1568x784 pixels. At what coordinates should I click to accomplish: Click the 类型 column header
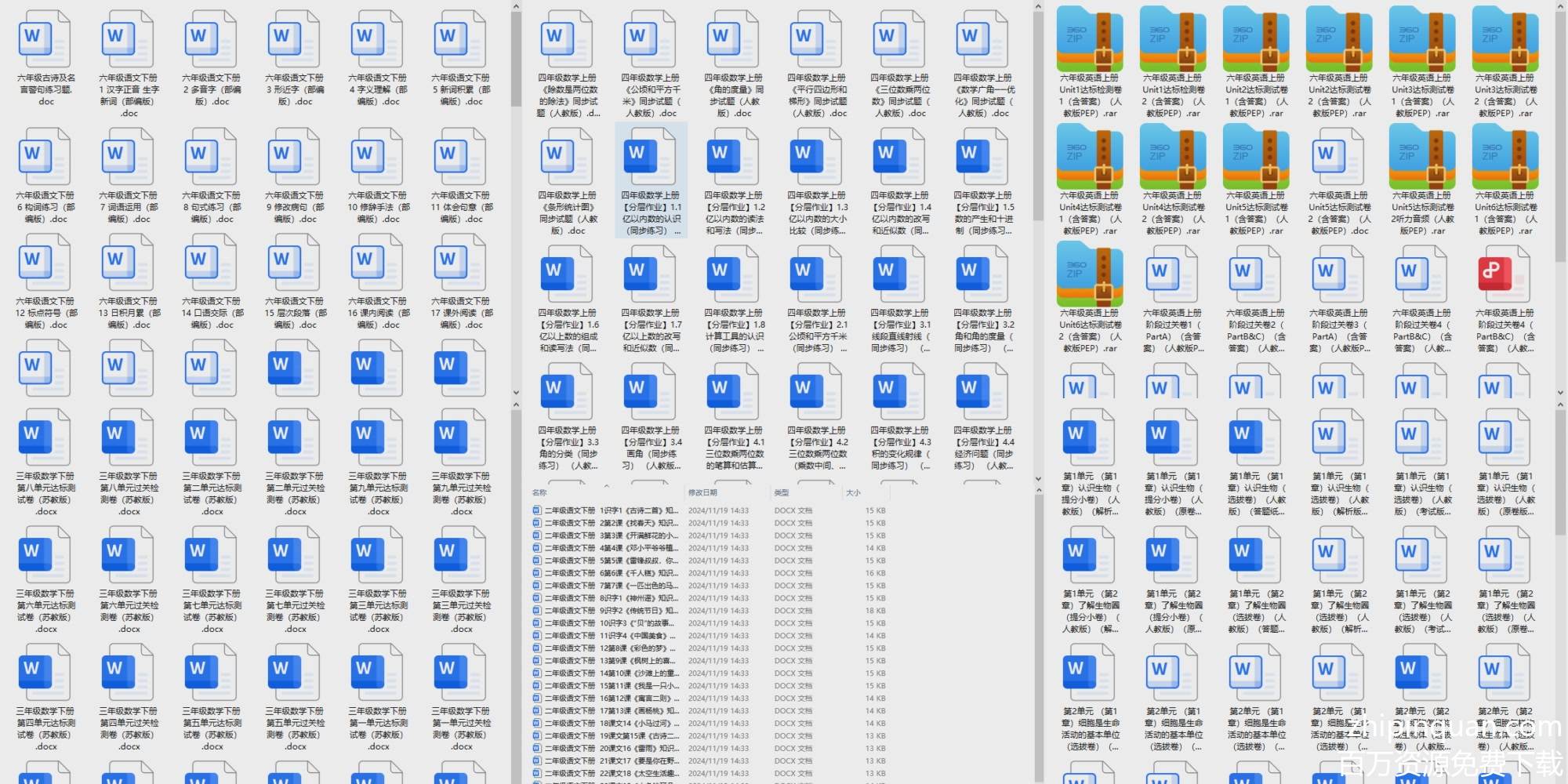pos(782,492)
